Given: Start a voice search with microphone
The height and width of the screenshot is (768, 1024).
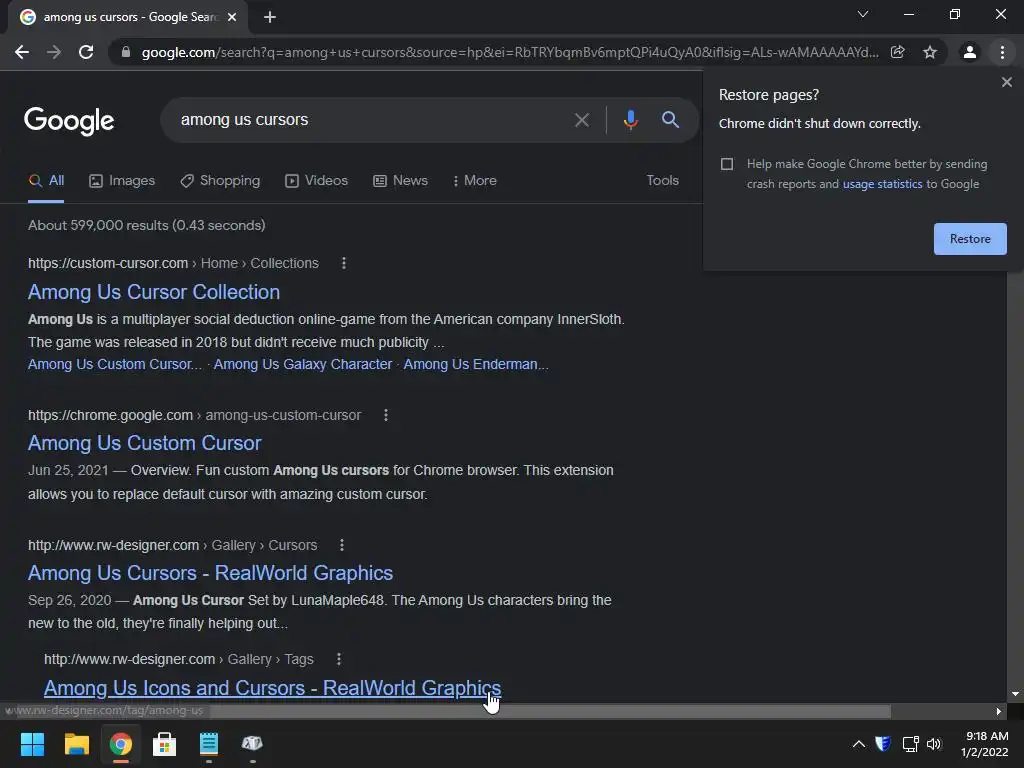Looking at the screenshot, I should tap(630, 120).
